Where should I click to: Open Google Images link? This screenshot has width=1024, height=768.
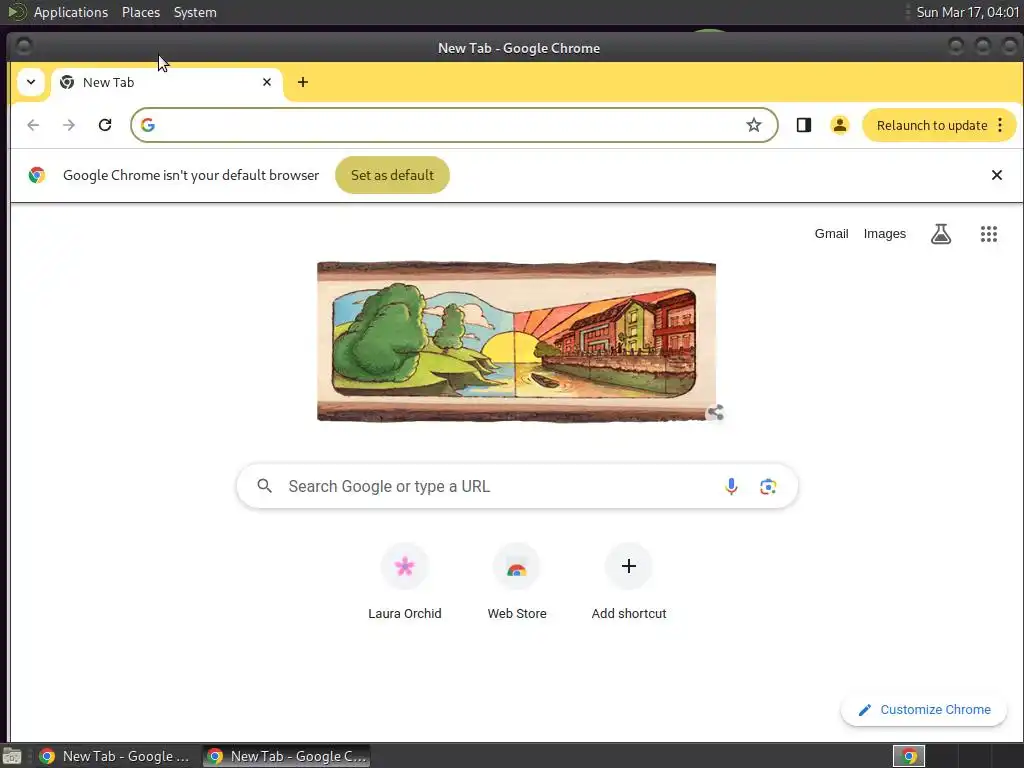point(885,234)
